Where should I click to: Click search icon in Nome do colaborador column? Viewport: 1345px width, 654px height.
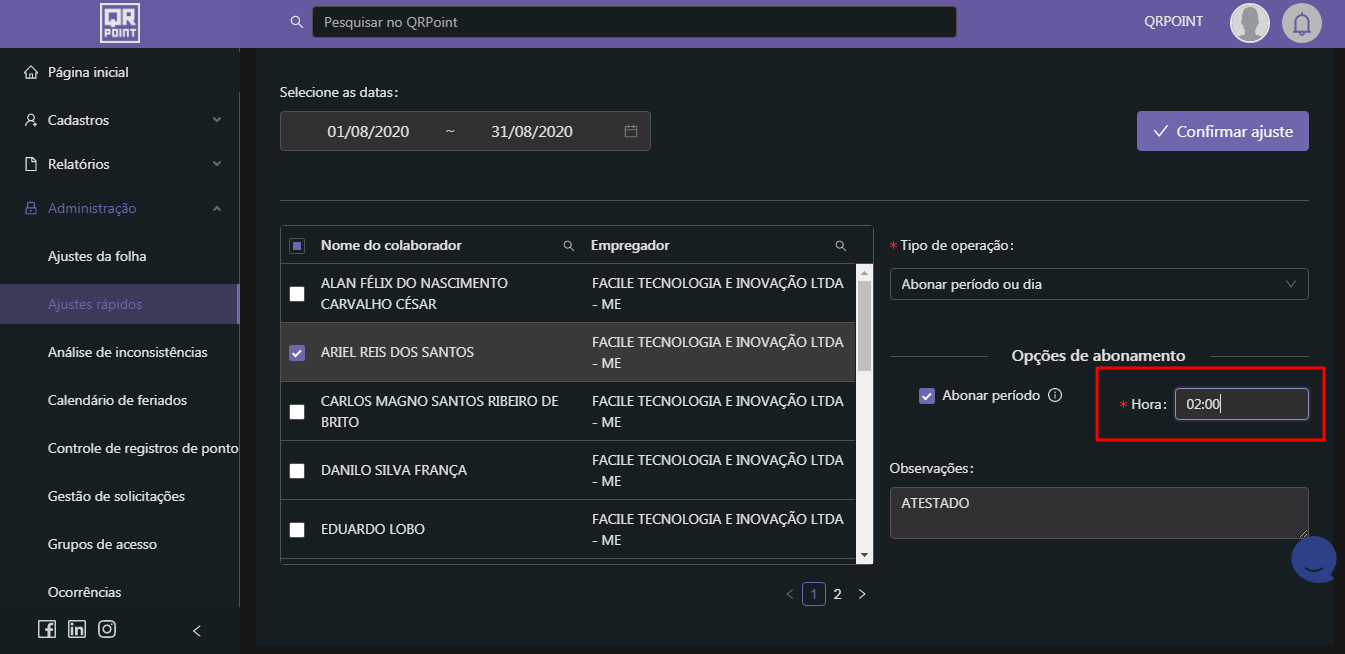[x=569, y=246]
